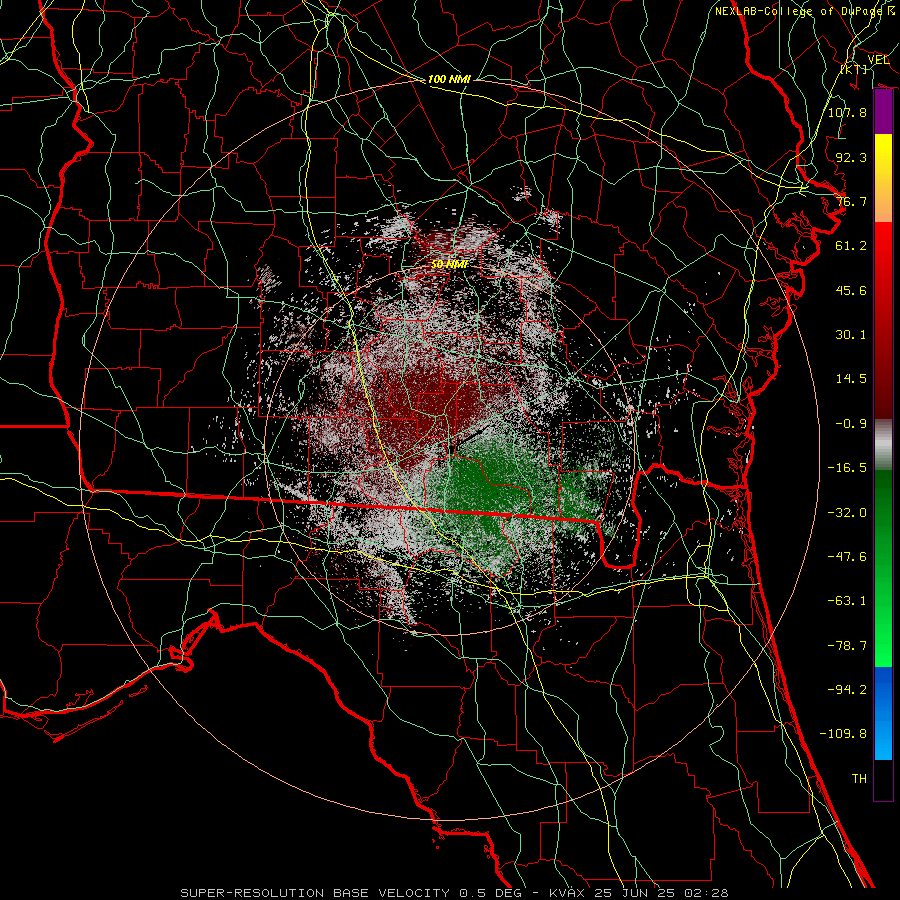Select the -32.0 velocity scale value
This screenshot has height=900, width=900.
[x=847, y=513]
